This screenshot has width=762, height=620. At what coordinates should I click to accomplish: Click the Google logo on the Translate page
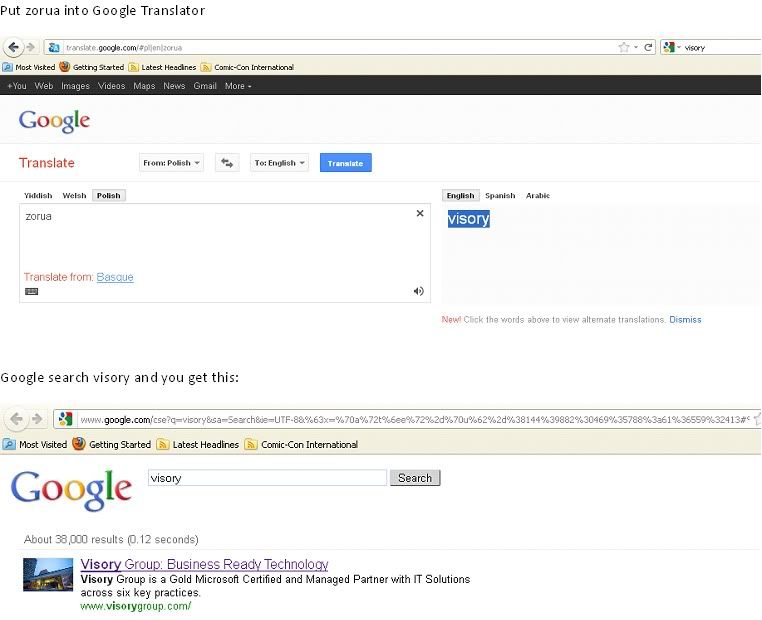tap(54, 121)
